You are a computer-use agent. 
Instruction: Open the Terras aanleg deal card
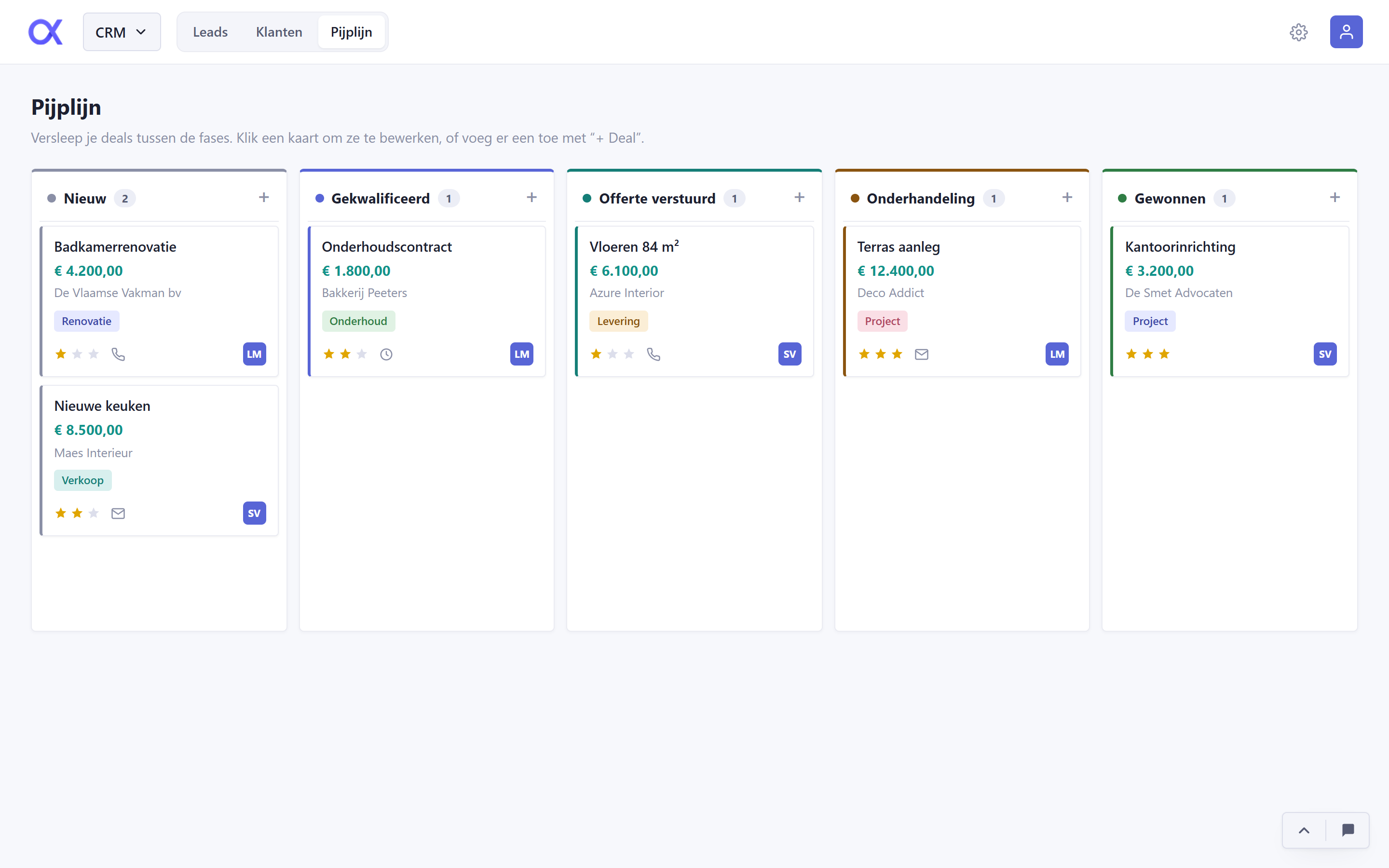coord(963,301)
